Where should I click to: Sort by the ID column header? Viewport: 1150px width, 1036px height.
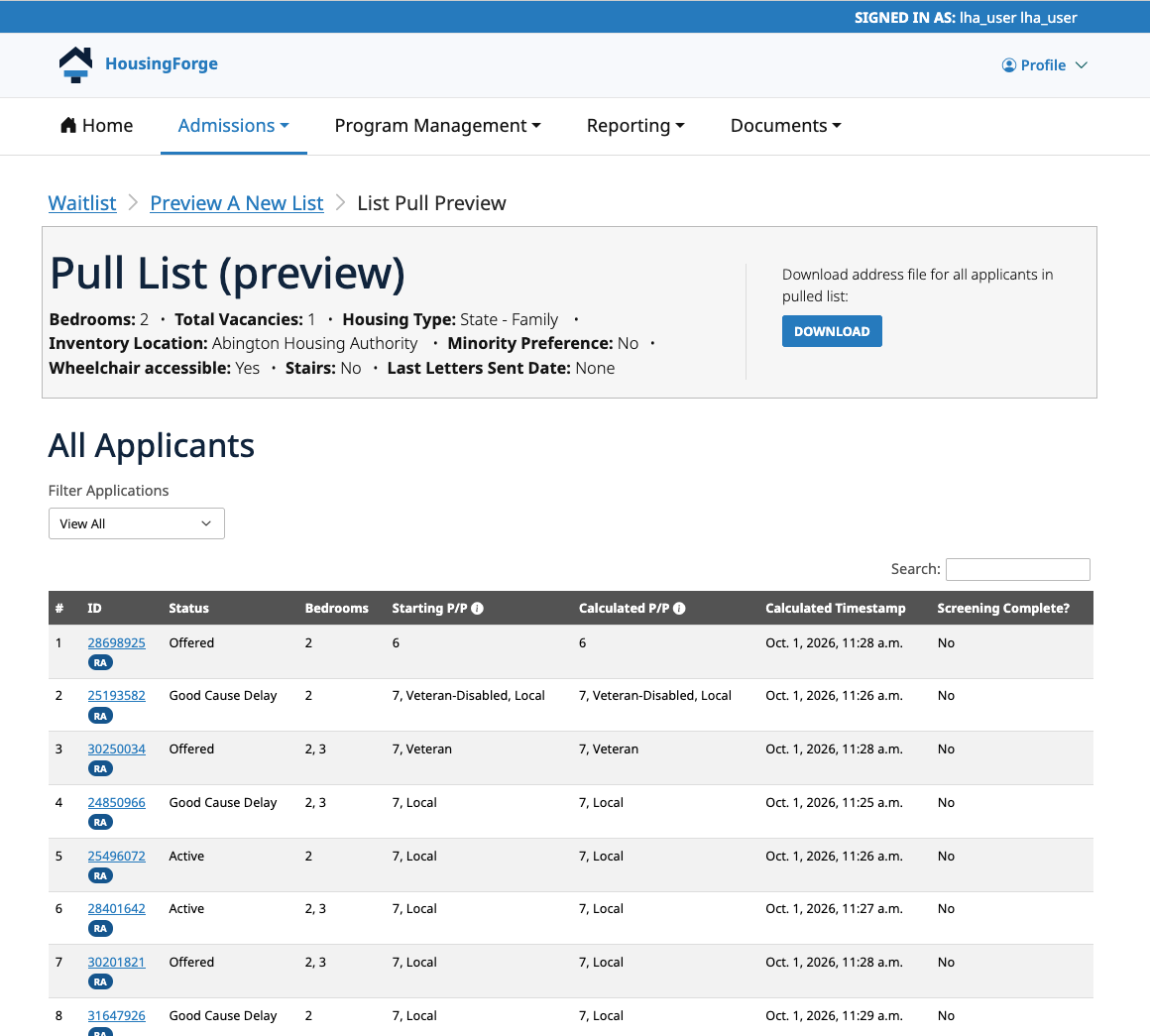tap(94, 609)
